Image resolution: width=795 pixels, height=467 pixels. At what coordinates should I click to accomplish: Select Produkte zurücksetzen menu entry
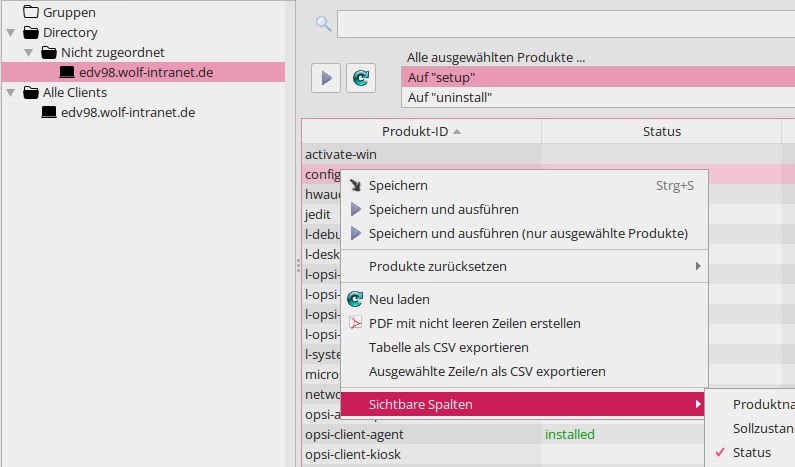(x=524, y=266)
